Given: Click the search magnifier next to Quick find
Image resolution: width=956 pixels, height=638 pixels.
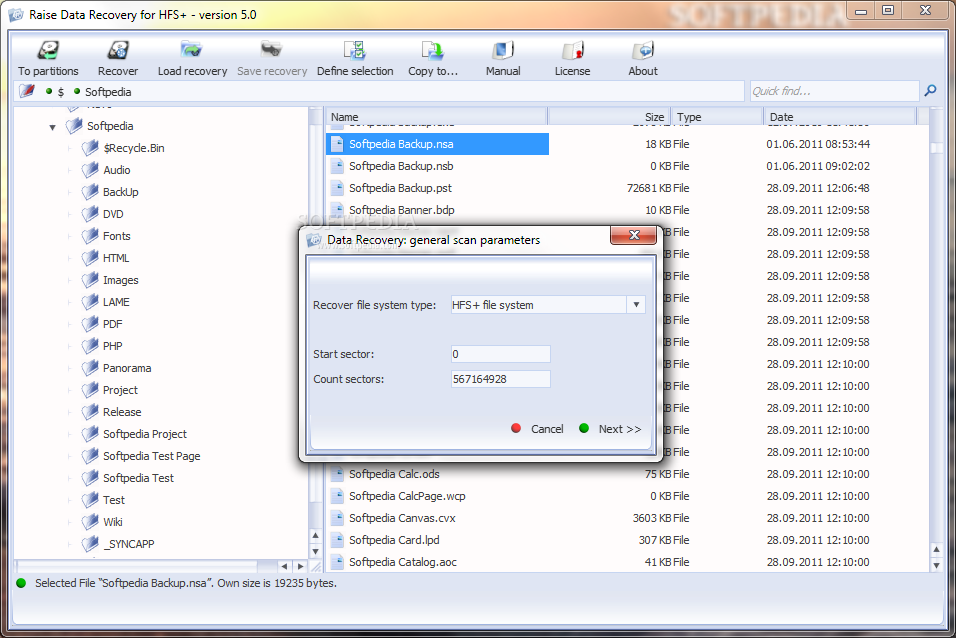Looking at the screenshot, I should (x=930, y=91).
